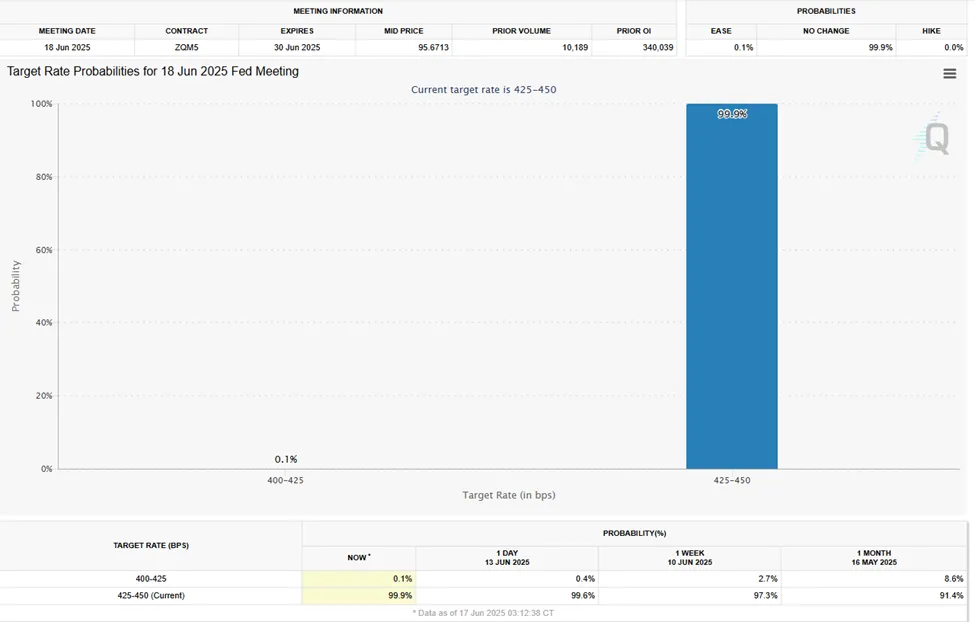Click the 1 day value 0.4%
The image size is (975, 622).
tap(585, 579)
